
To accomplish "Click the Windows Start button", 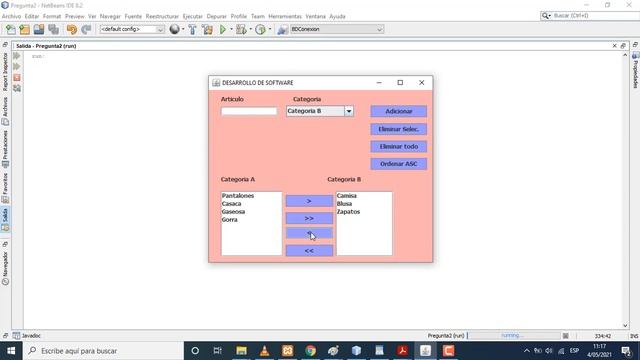I will coord(11,351).
